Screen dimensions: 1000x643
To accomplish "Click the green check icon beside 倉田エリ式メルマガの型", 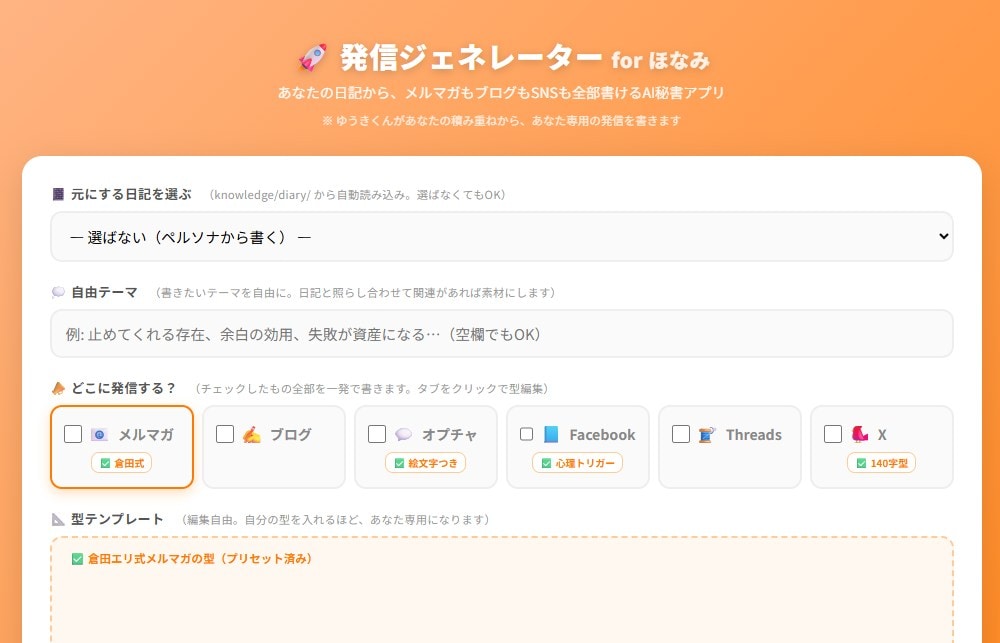I will click(x=77, y=559).
